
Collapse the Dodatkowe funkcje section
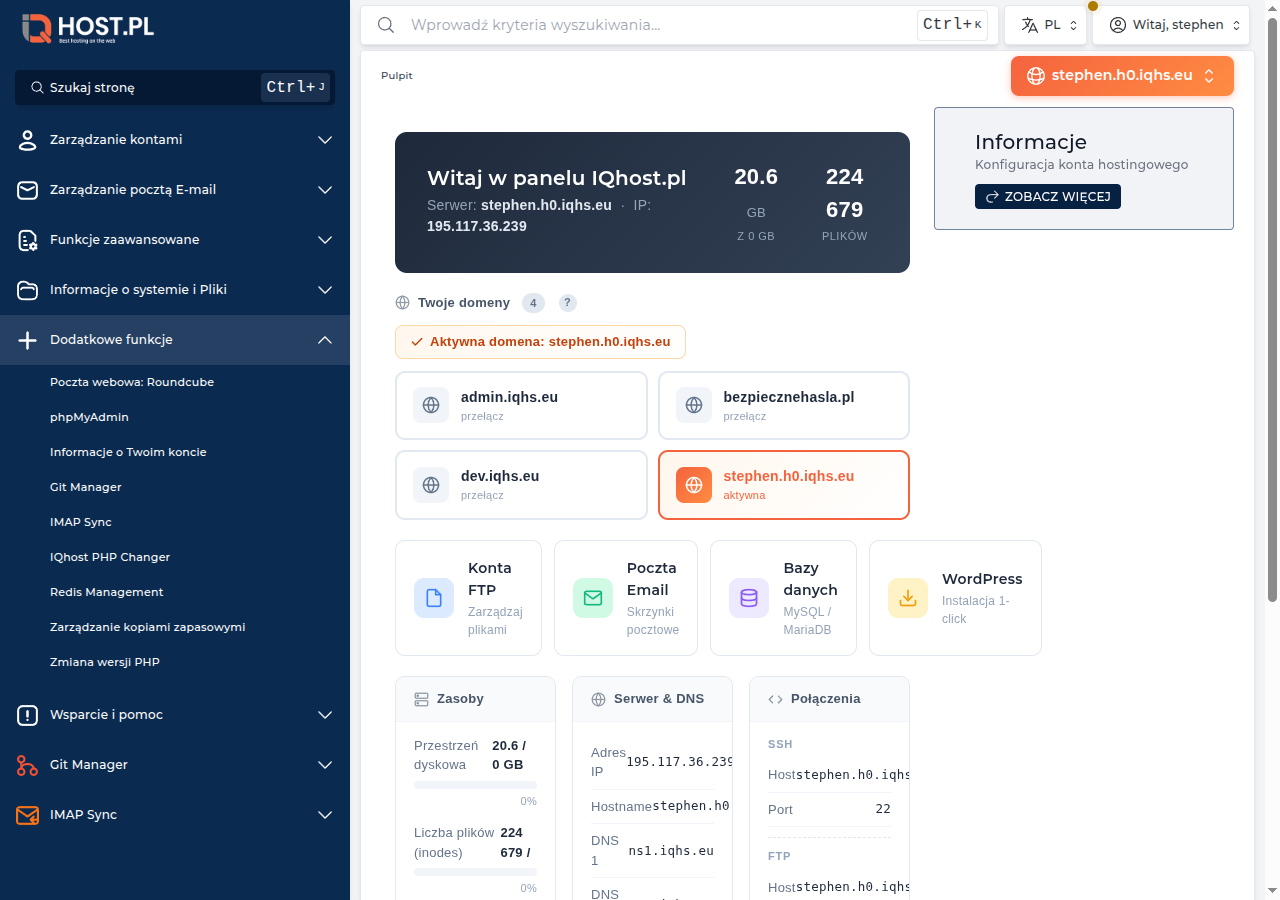click(x=175, y=340)
